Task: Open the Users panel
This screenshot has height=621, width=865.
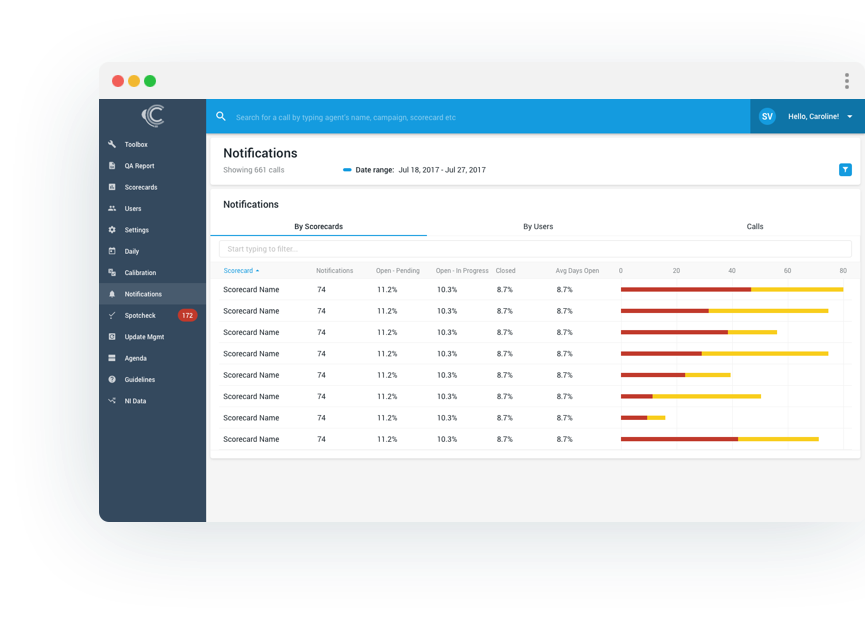Action: click(132, 208)
